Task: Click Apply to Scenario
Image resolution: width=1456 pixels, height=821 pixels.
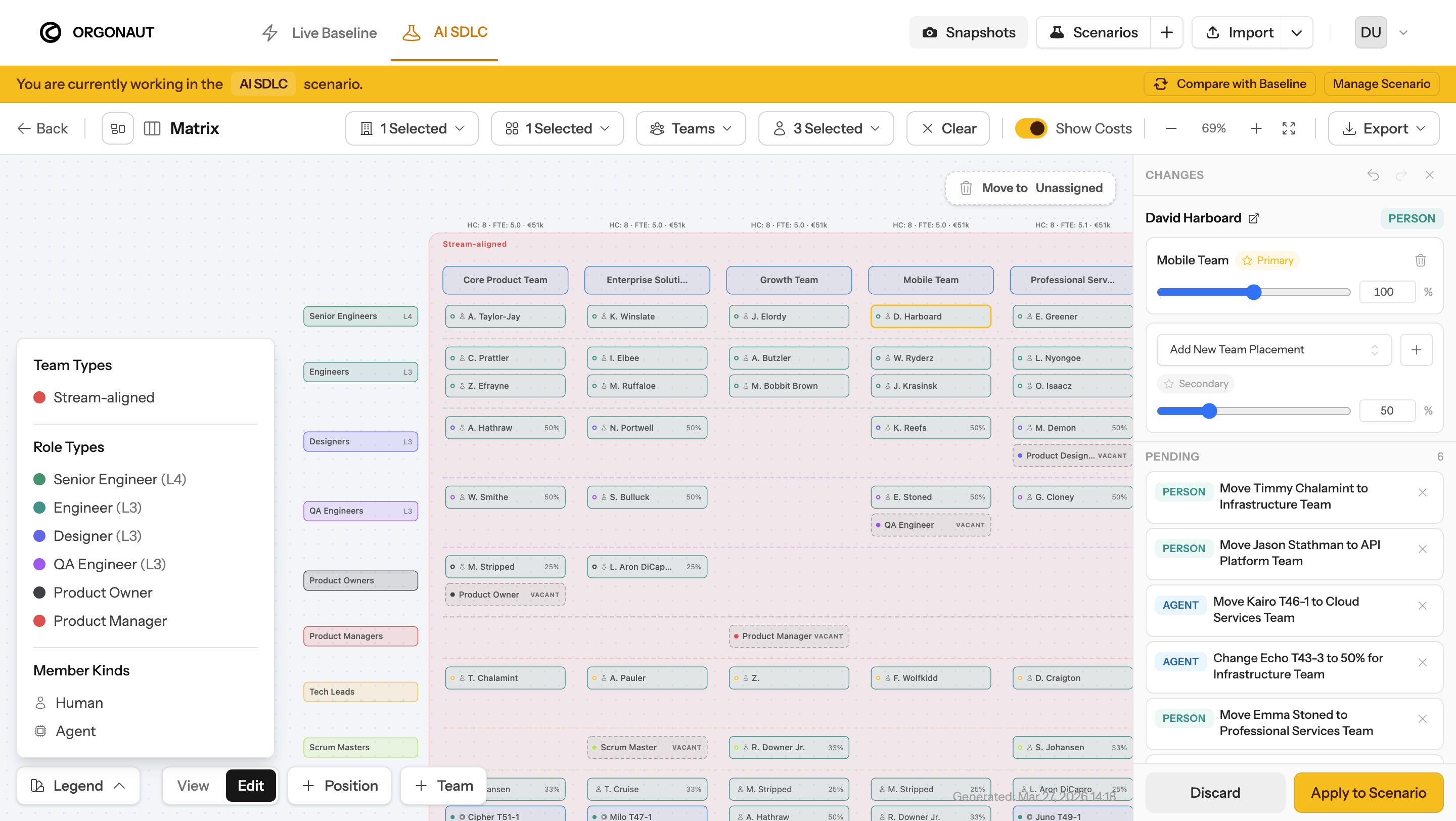Action: pos(1369,793)
